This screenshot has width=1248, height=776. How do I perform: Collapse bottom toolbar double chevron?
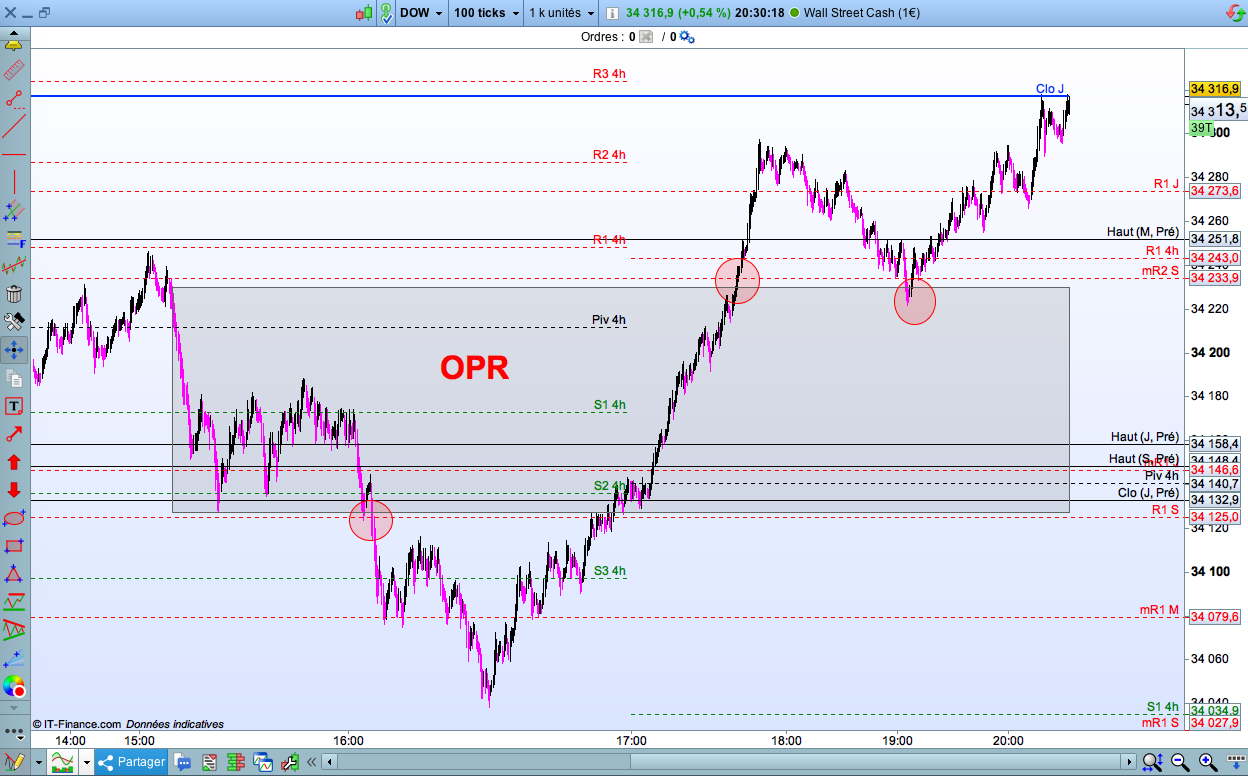(x=312, y=762)
